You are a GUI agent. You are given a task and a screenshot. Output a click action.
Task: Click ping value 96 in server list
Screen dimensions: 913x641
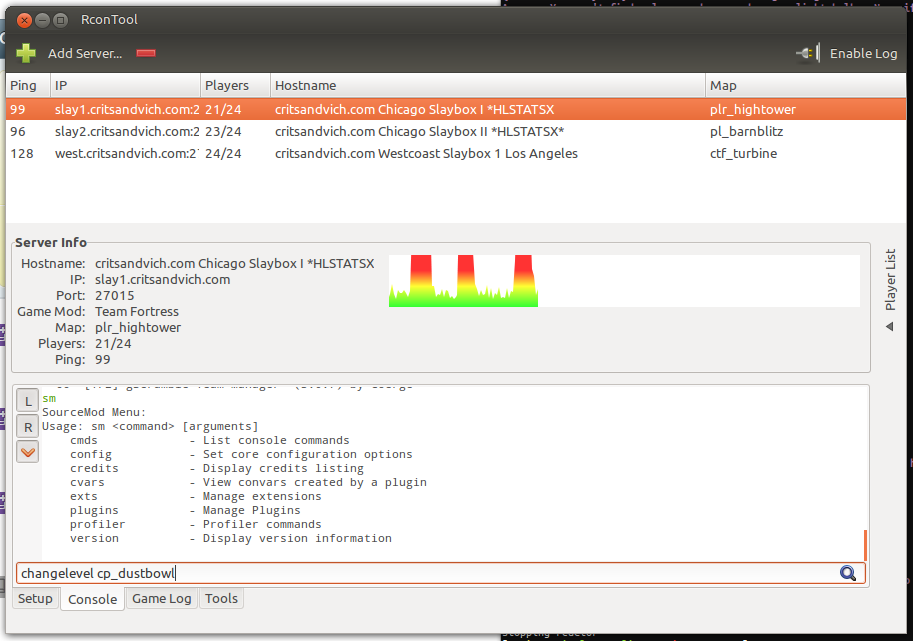pyautogui.click(x=17, y=132)
